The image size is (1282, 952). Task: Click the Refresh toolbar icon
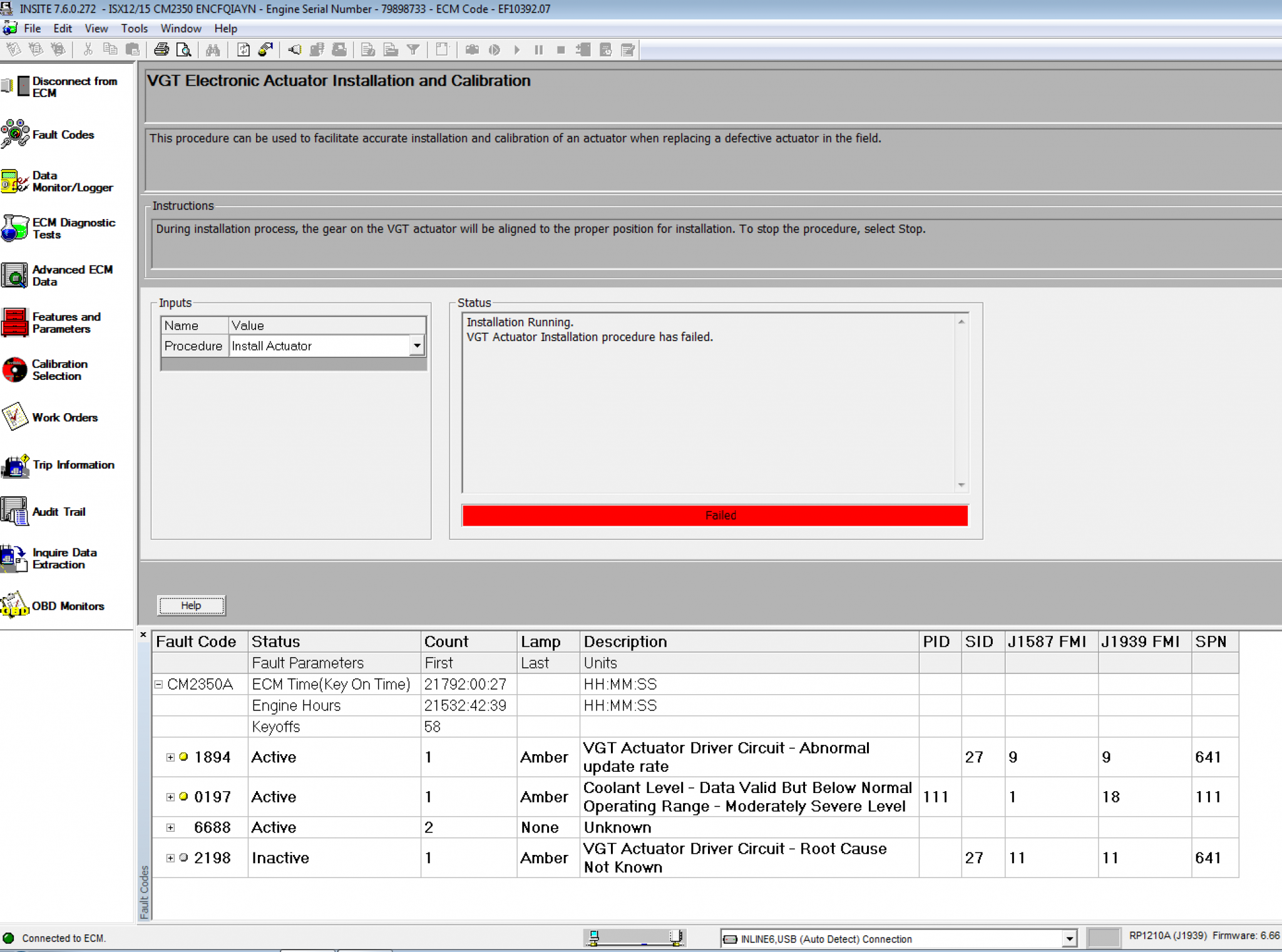244,49
